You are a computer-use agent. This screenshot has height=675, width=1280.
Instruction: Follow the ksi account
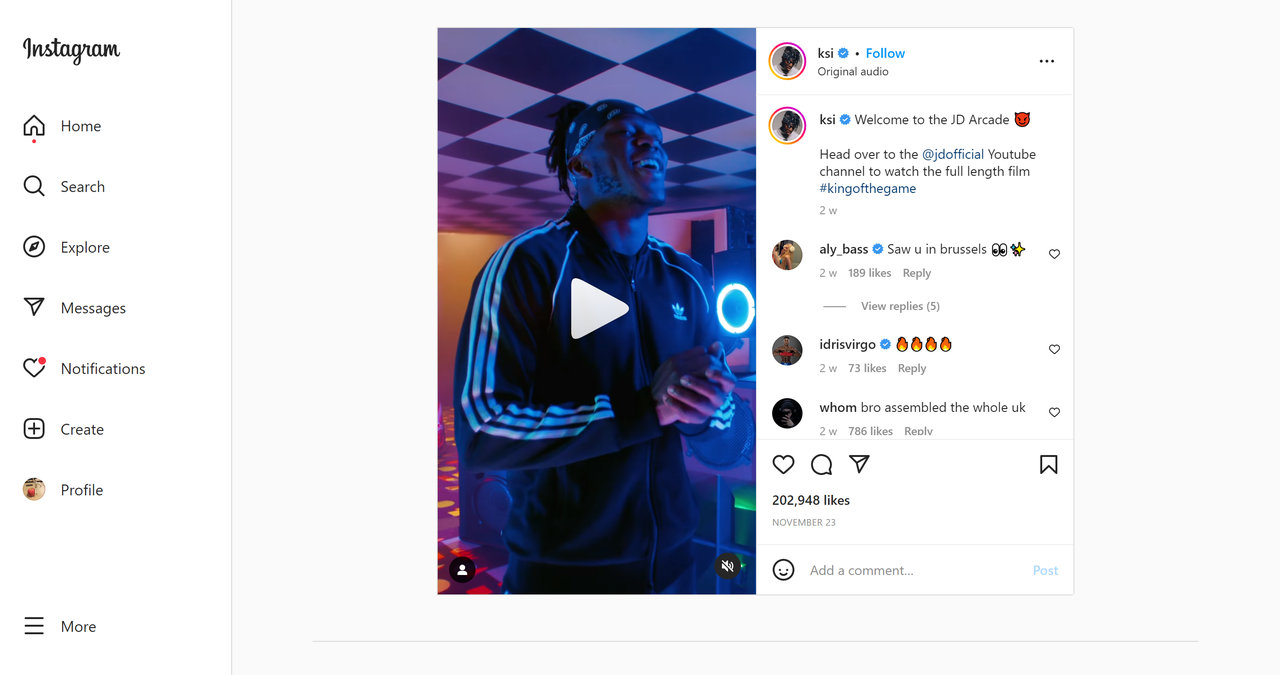coord(885,53)
